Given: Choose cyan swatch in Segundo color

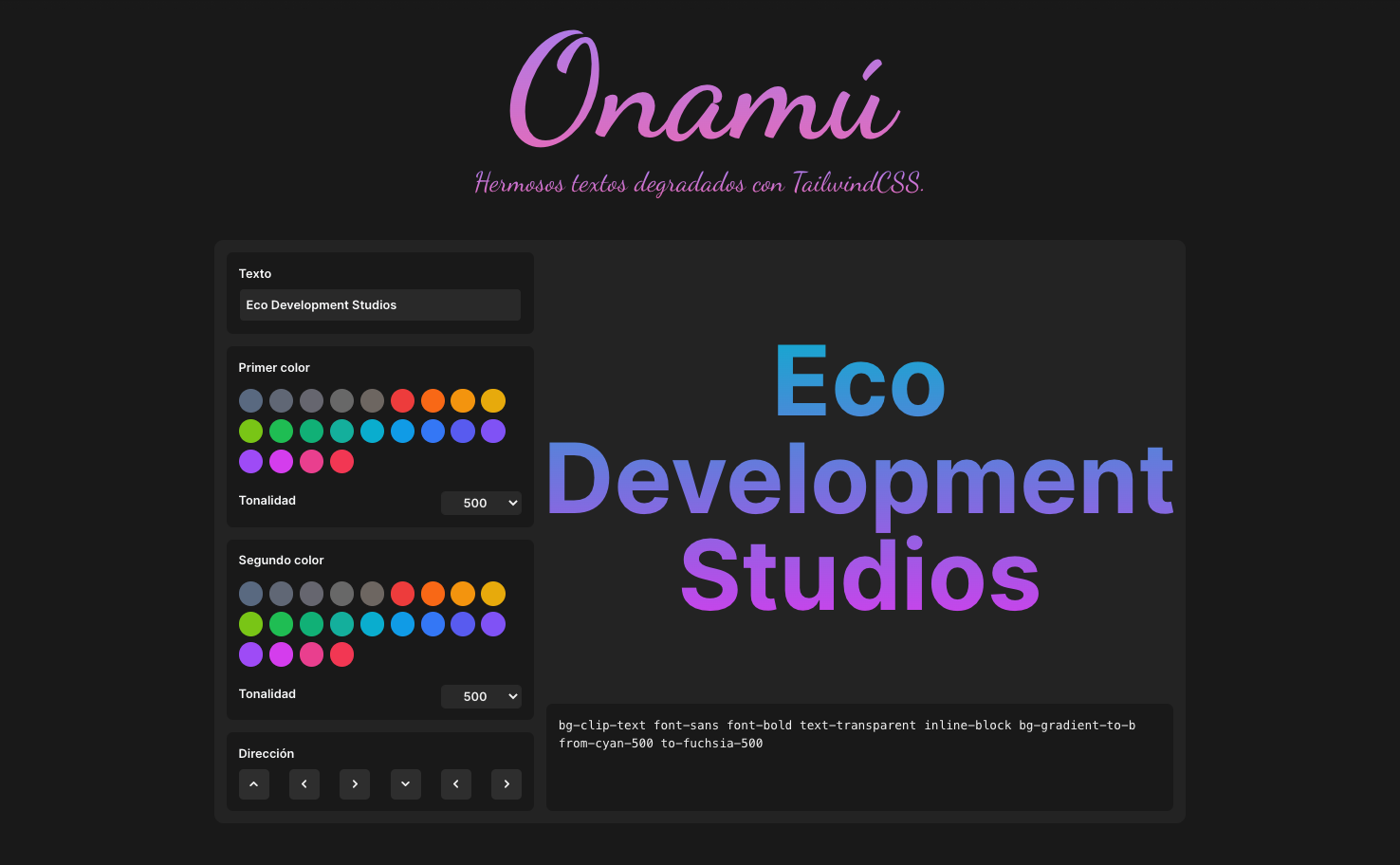Looking at the screenshot, I should pos(372,624).
